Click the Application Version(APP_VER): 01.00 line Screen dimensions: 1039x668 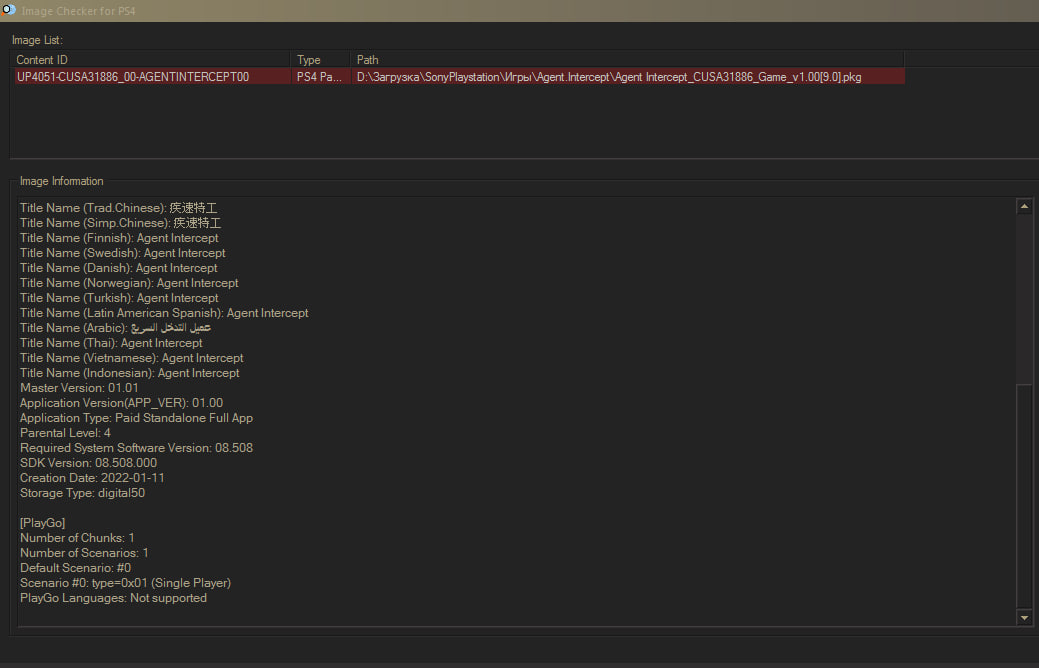[x=121, y=403]
